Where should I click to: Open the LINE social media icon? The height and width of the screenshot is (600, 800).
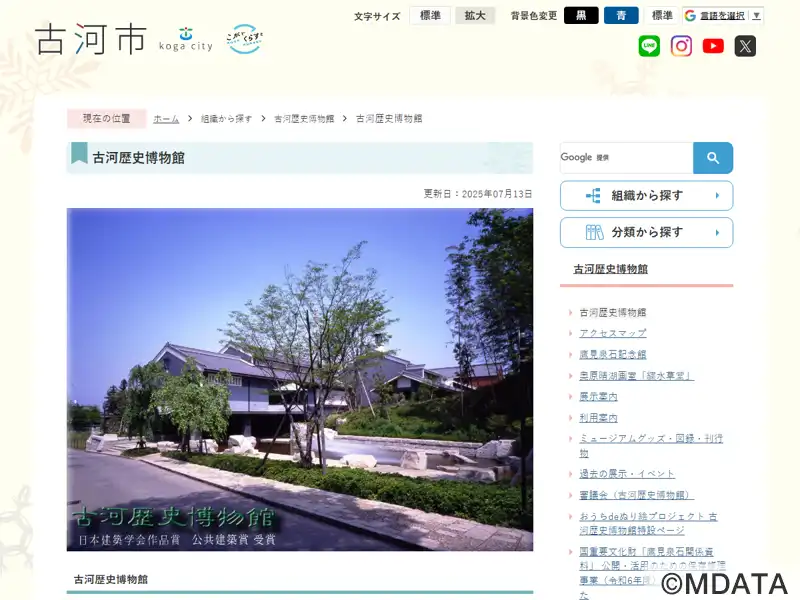(x=649, y=46)
